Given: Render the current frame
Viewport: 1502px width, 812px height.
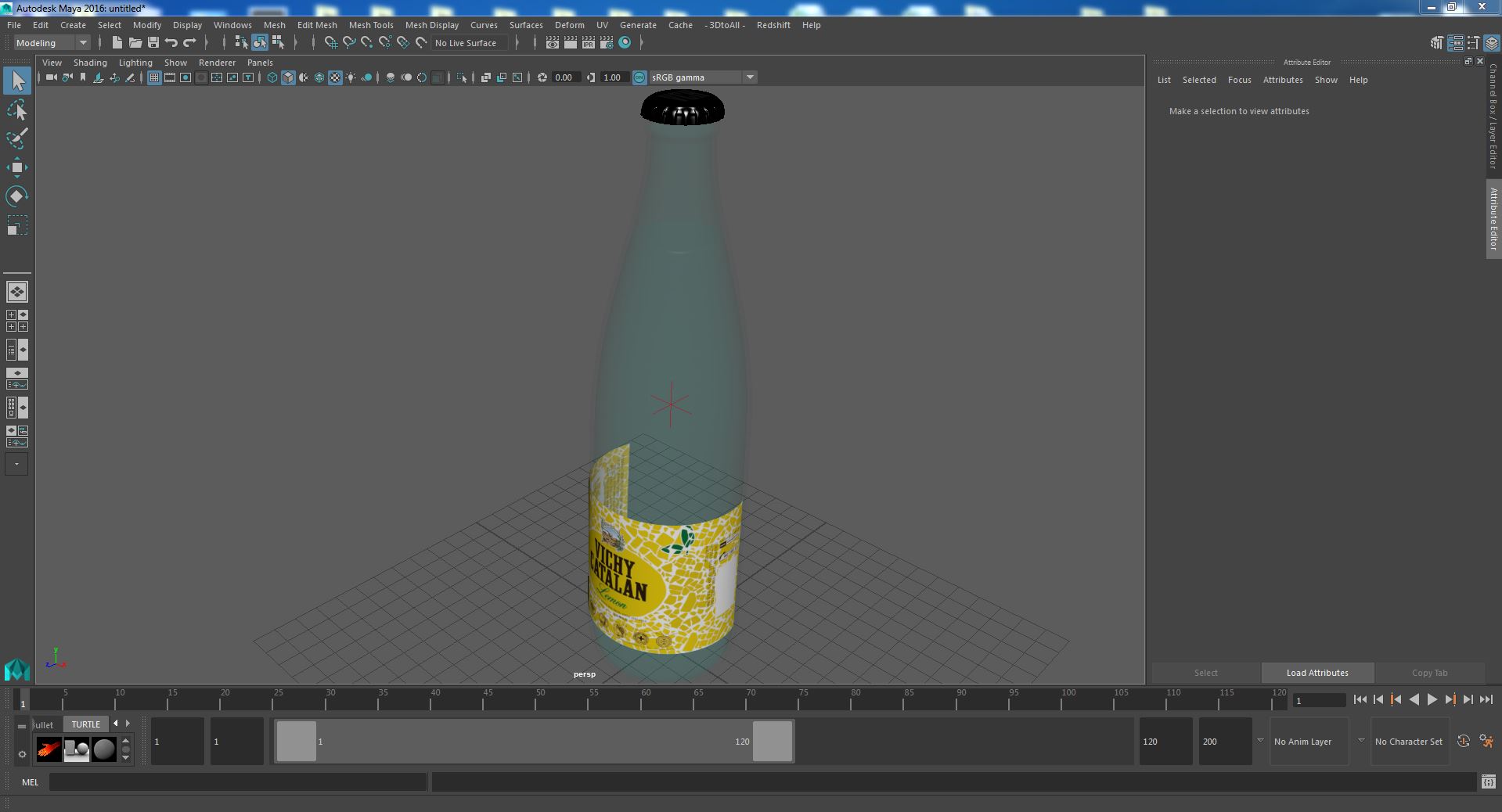Looking at the screenshot, I should (x=571, y=43).
